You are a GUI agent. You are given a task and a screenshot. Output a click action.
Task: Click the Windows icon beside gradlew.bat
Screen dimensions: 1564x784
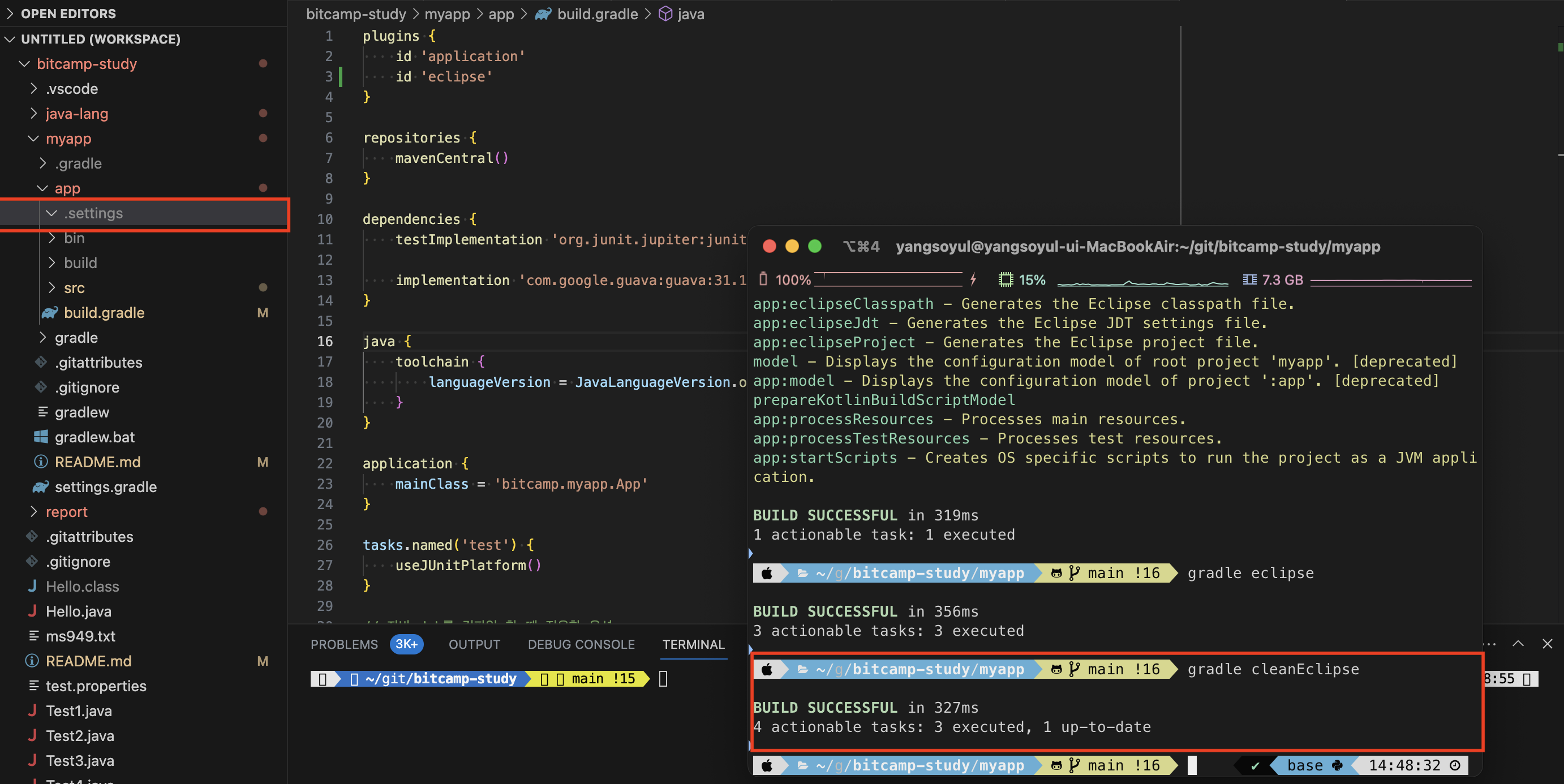[41, 437]
